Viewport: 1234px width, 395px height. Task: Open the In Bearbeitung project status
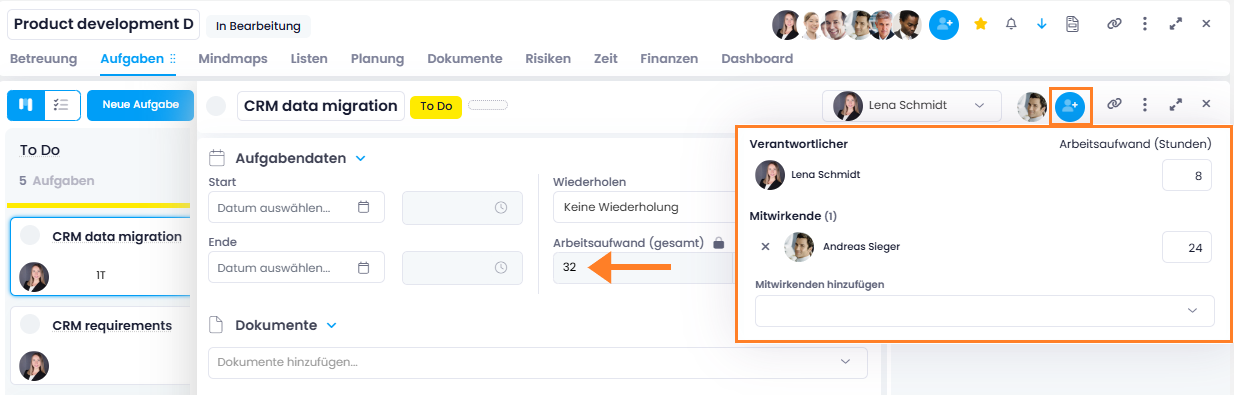259,25
